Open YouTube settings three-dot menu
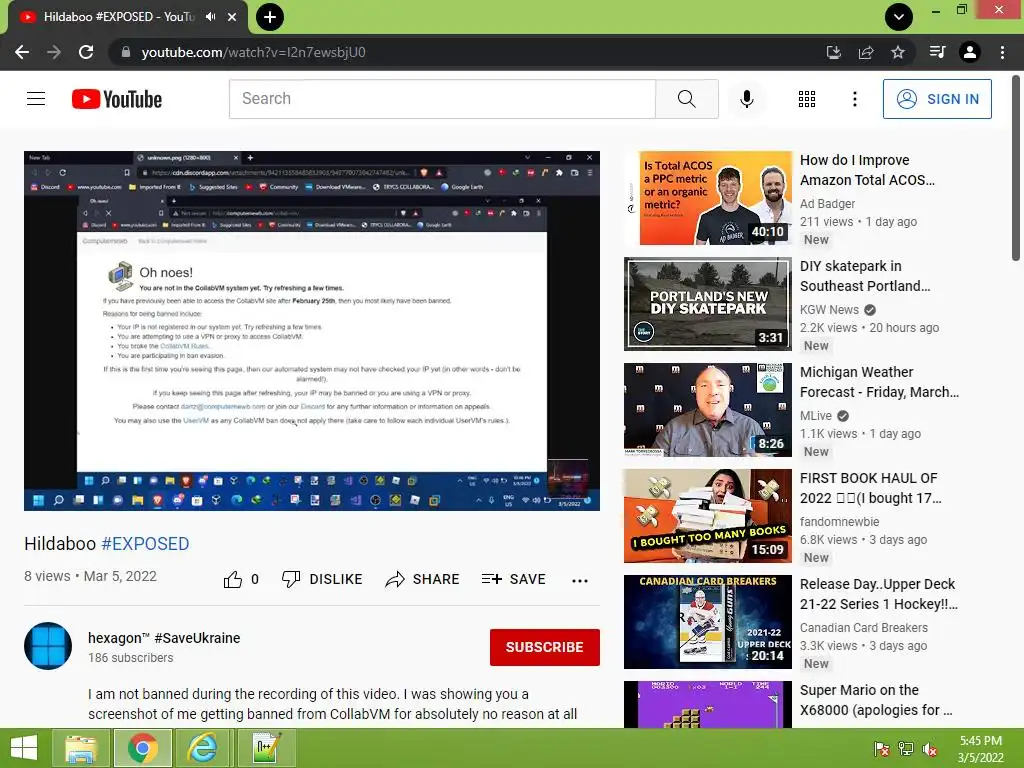Viewport: 1024px width, 768px height. (854, 99)
